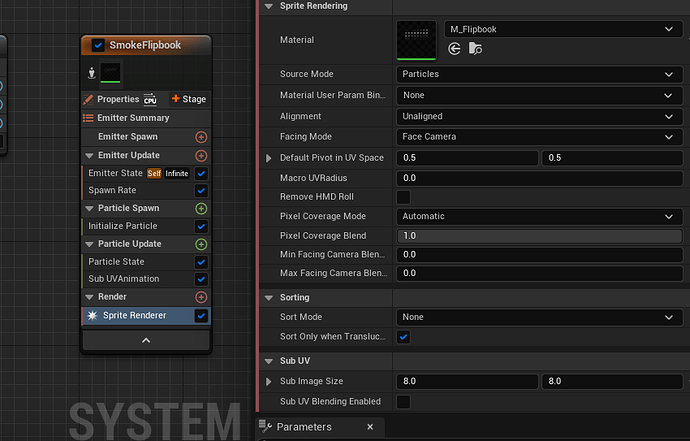The height and width of the screenshot is (441, 690).
Task: Disable the Initialize Particle module
Action: point(201,226)
